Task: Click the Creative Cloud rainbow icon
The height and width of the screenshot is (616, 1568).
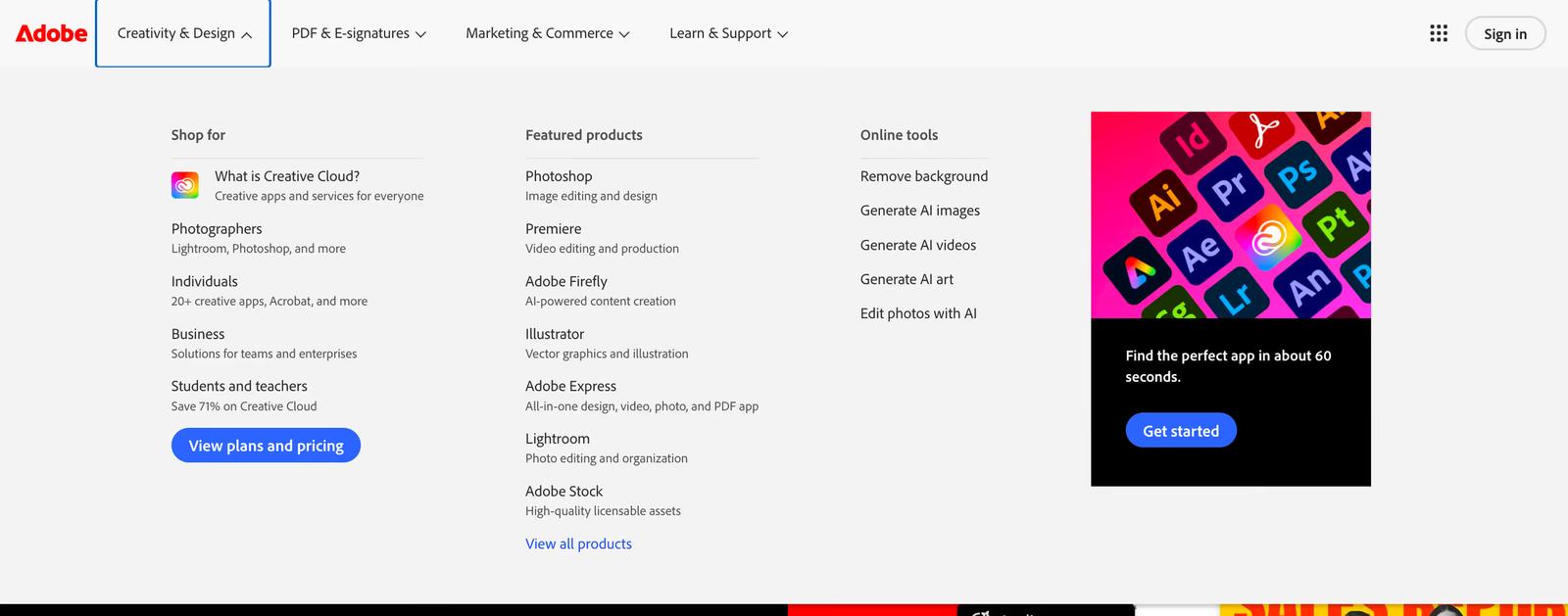Action: 185,184
